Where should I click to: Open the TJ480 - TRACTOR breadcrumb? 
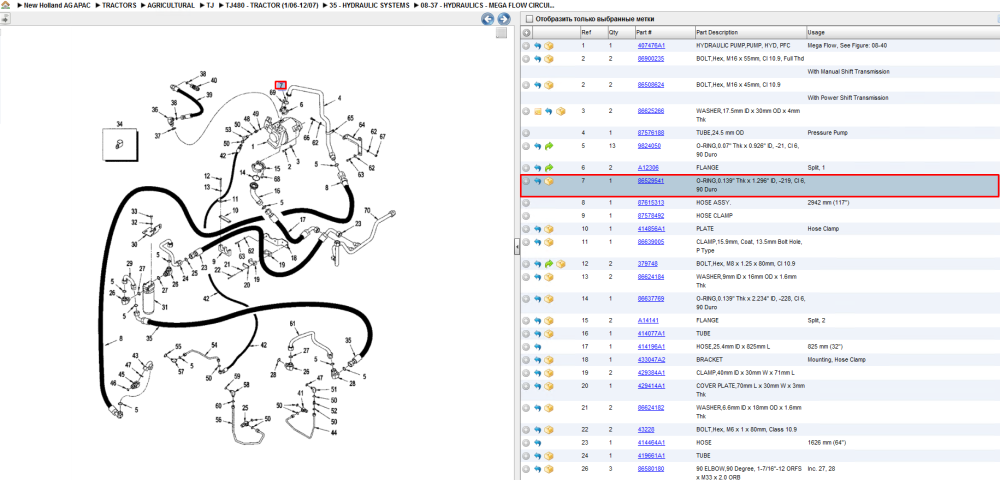272,5
